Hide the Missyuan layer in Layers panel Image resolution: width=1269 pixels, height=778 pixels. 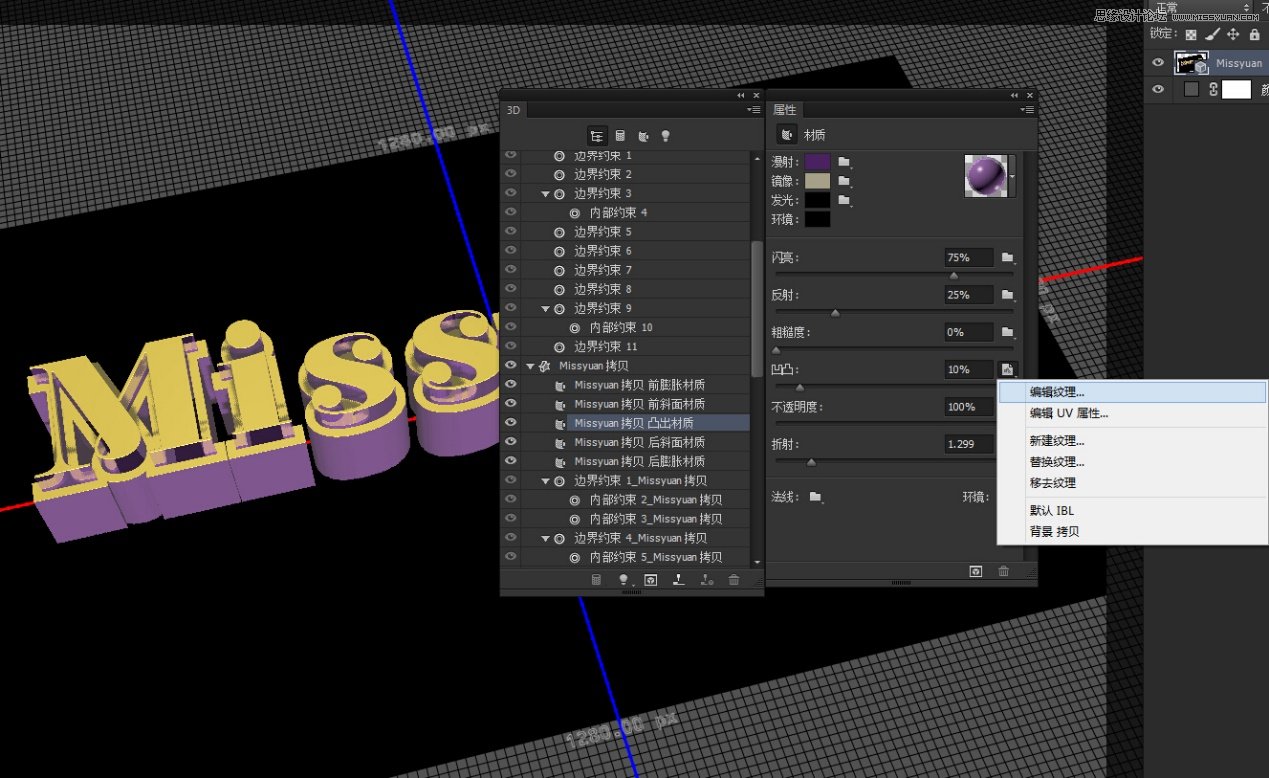tap(1157, 62)
